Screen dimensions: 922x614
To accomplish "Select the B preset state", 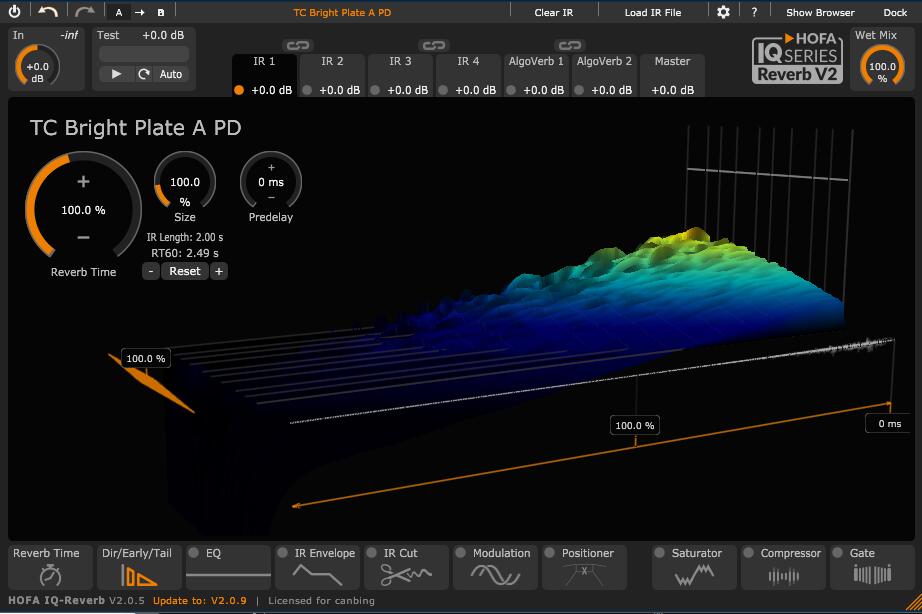I will tap(161, 12).
